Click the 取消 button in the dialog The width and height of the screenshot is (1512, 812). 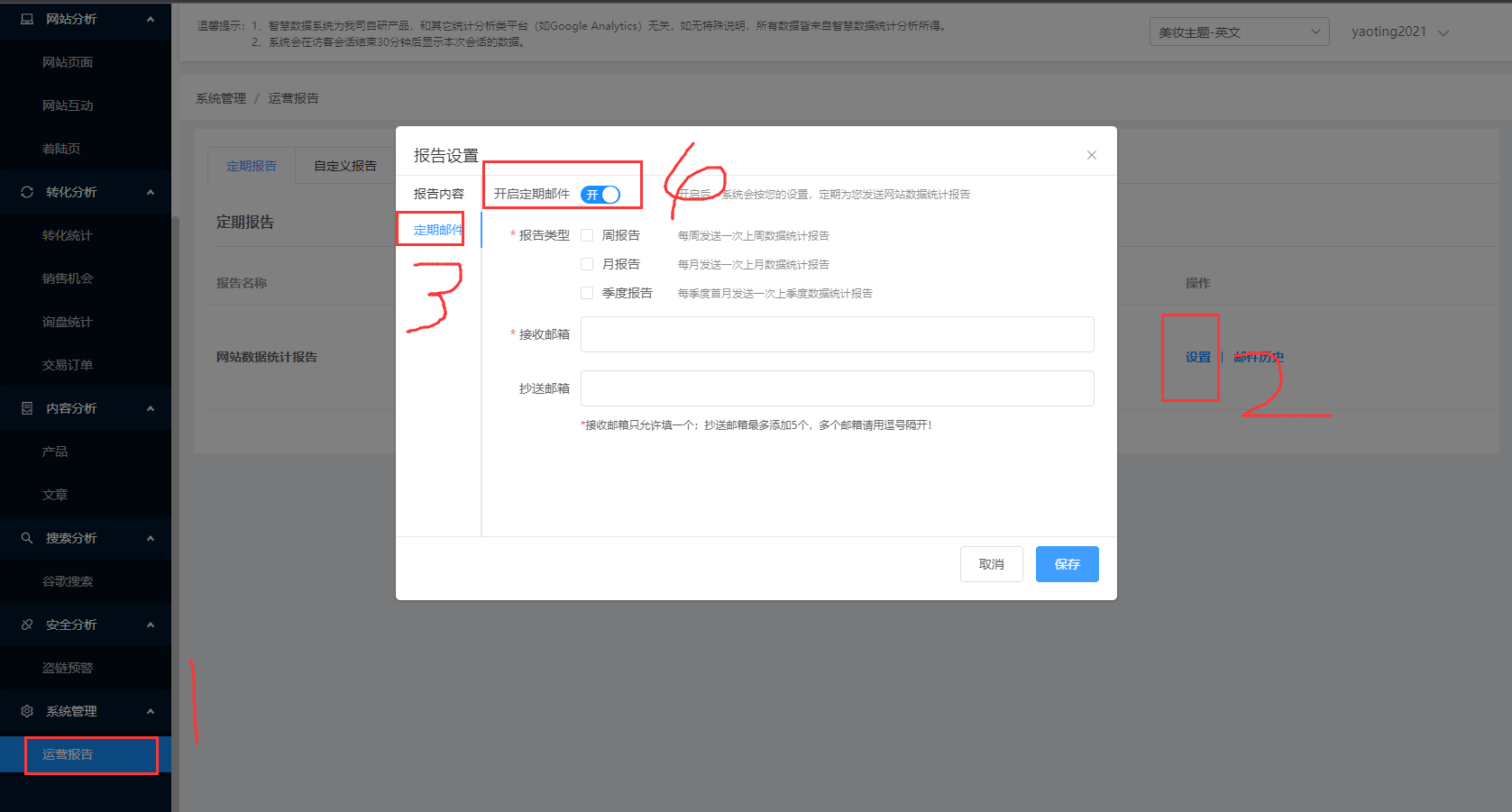(991, 563)
